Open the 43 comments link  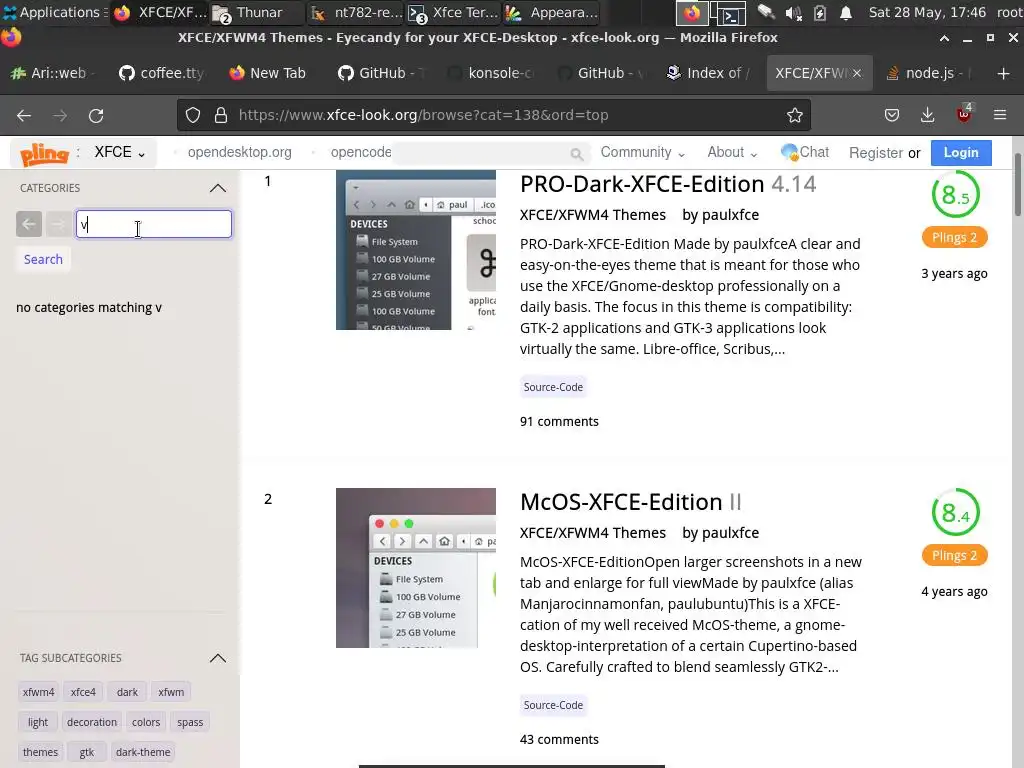click(x=559, y=740)
